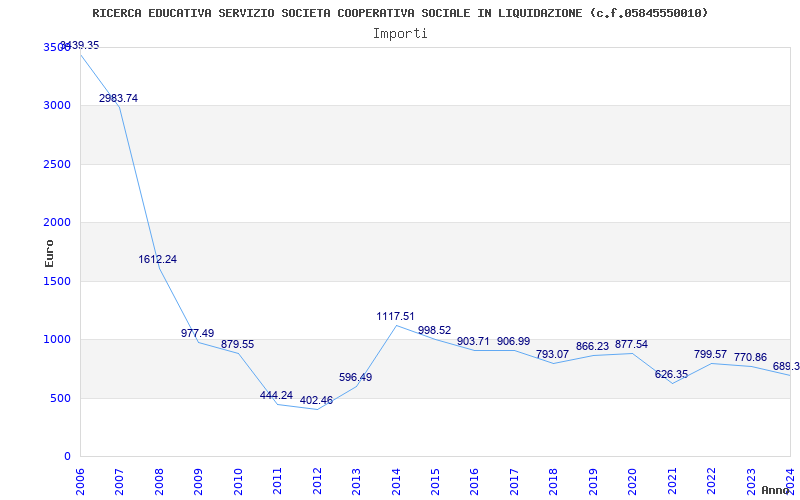The image size is (800, 500).
Task: Click the x-axis year 2012
Action: click(317, 481)
